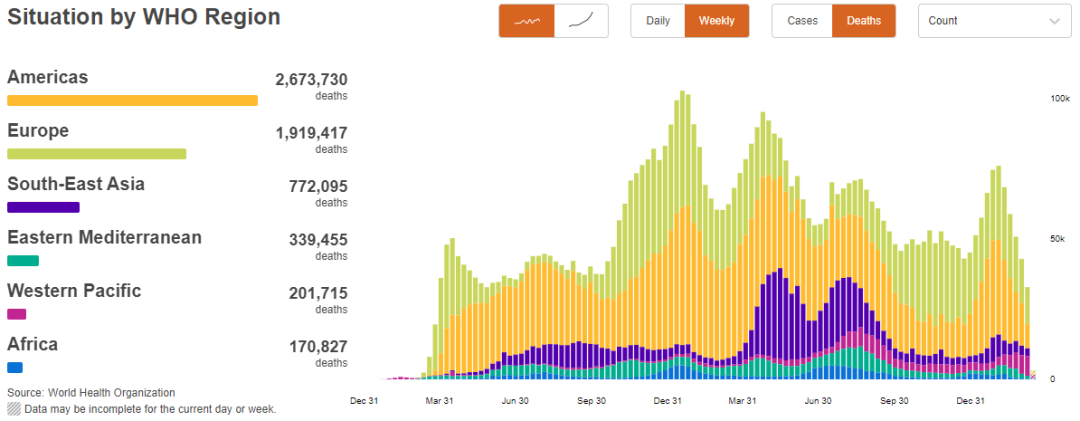
Task: Click the South-East Asia region label
Action: [76, 184]
